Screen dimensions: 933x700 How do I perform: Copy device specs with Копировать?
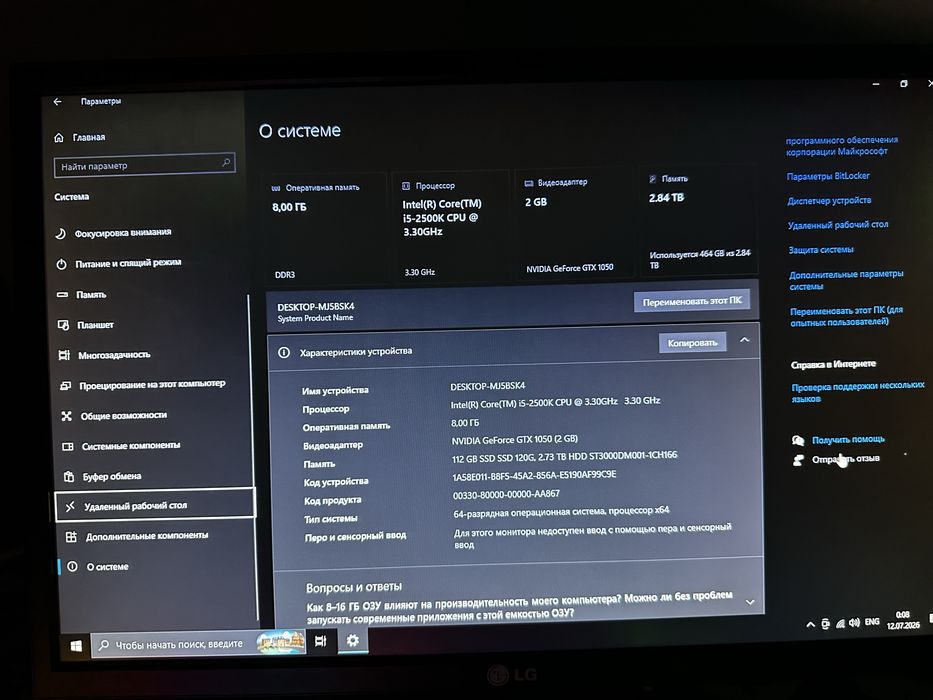pyautogui.click(x=693, y=343)
